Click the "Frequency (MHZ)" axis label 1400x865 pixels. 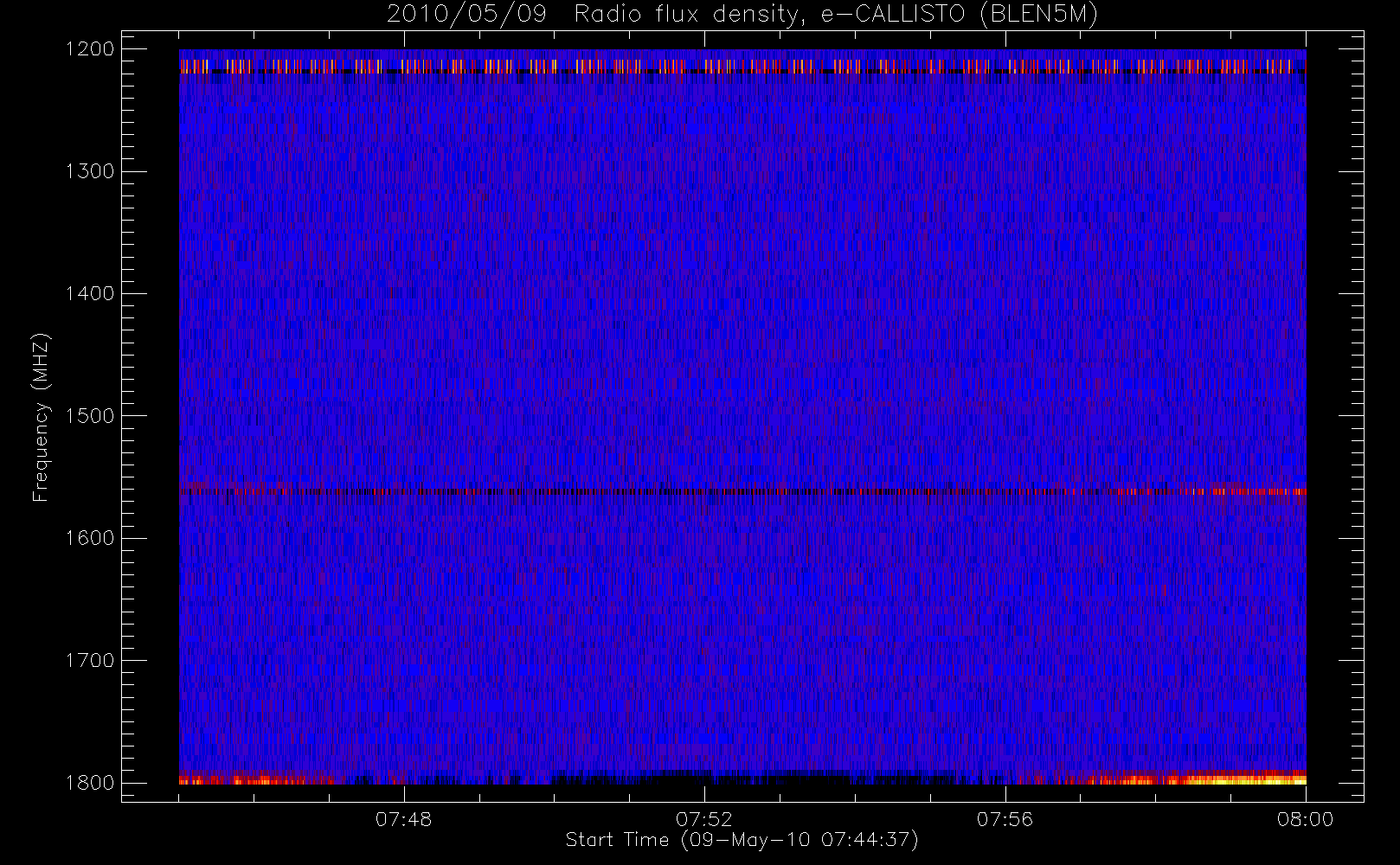click(x=41, y=417)
